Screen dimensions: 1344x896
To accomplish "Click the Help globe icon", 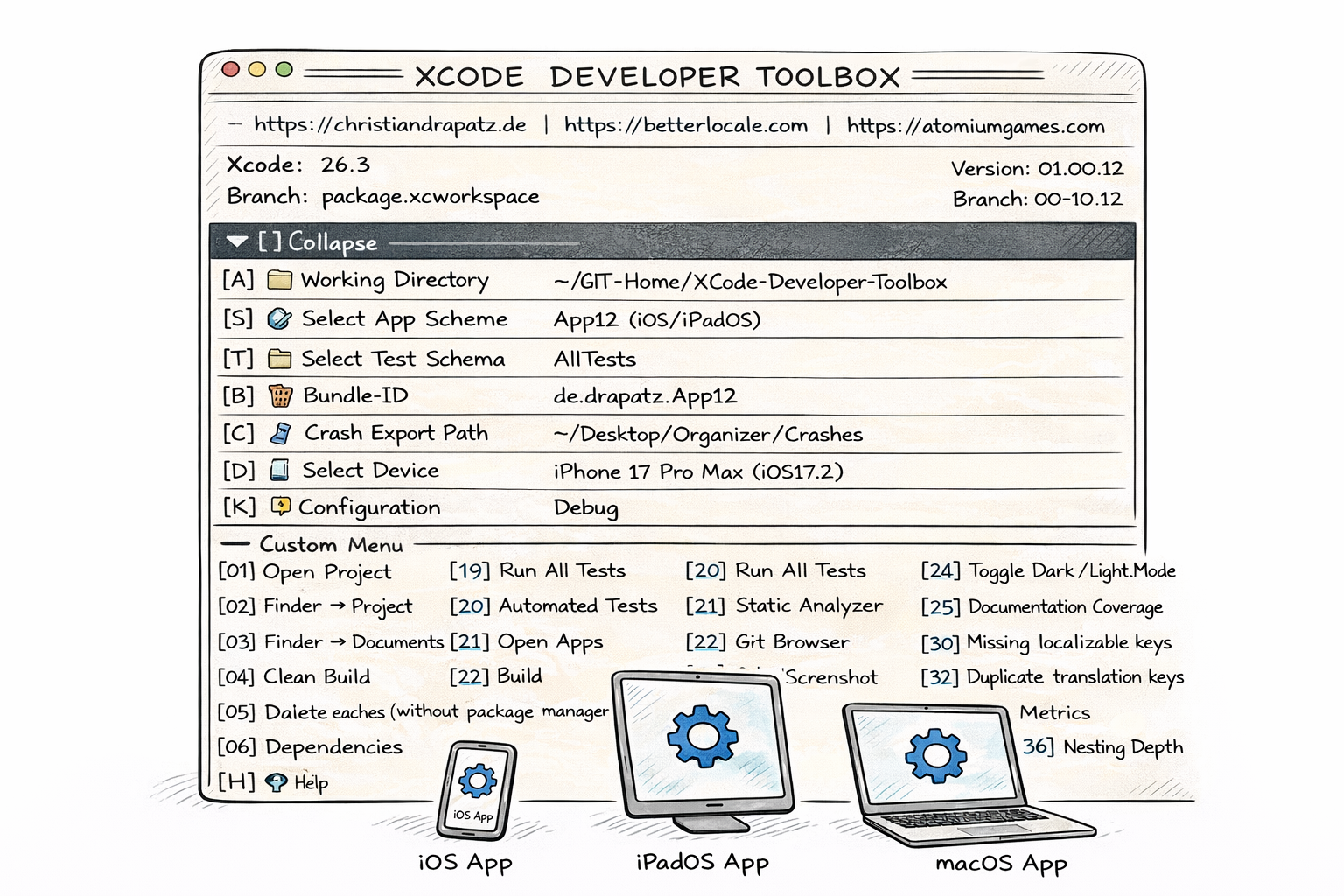I will [x=276, y=783].
